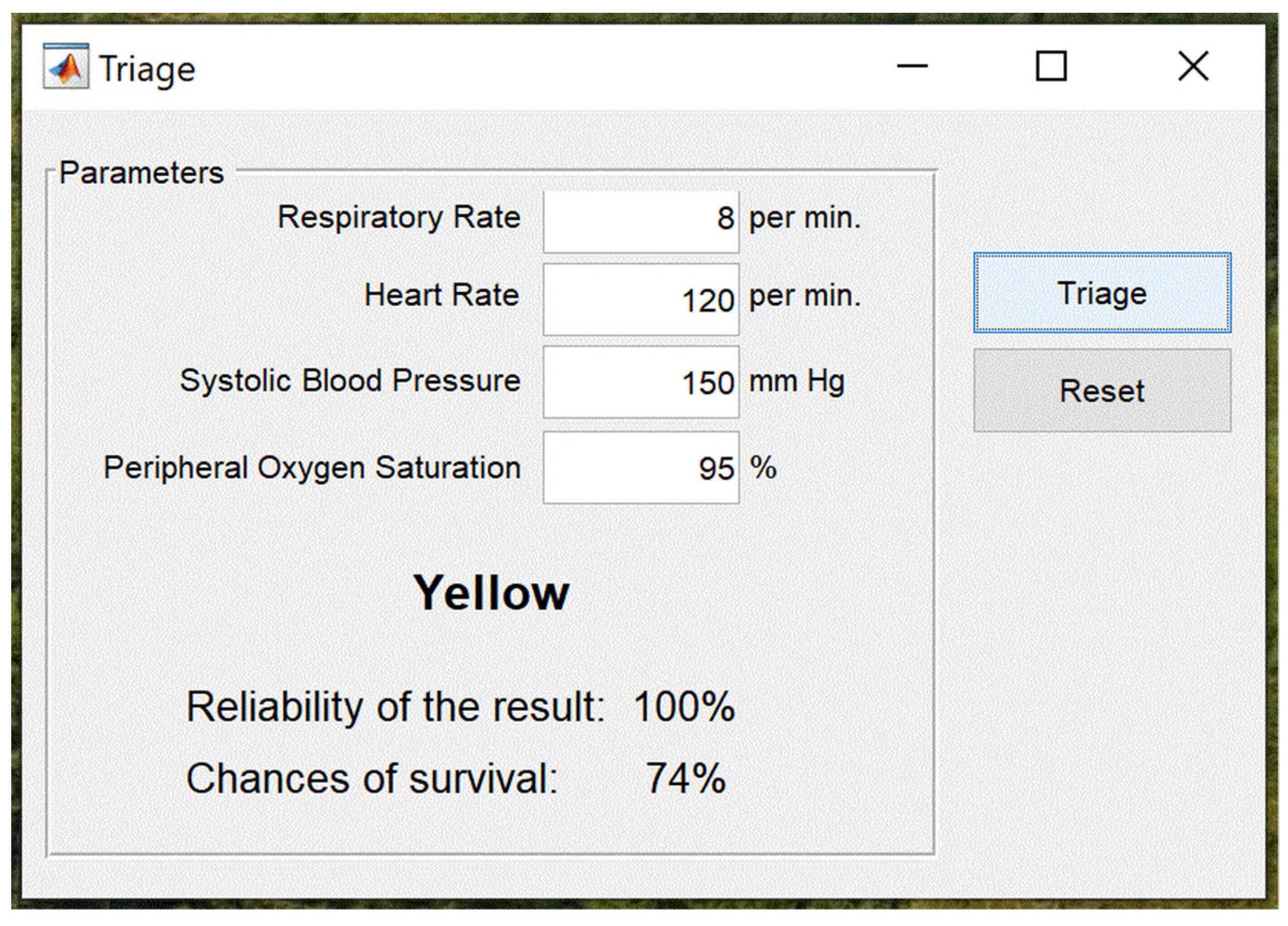Focus the Respiratory Rate input field
The image size is (1288, 926).
click(641, 222)
